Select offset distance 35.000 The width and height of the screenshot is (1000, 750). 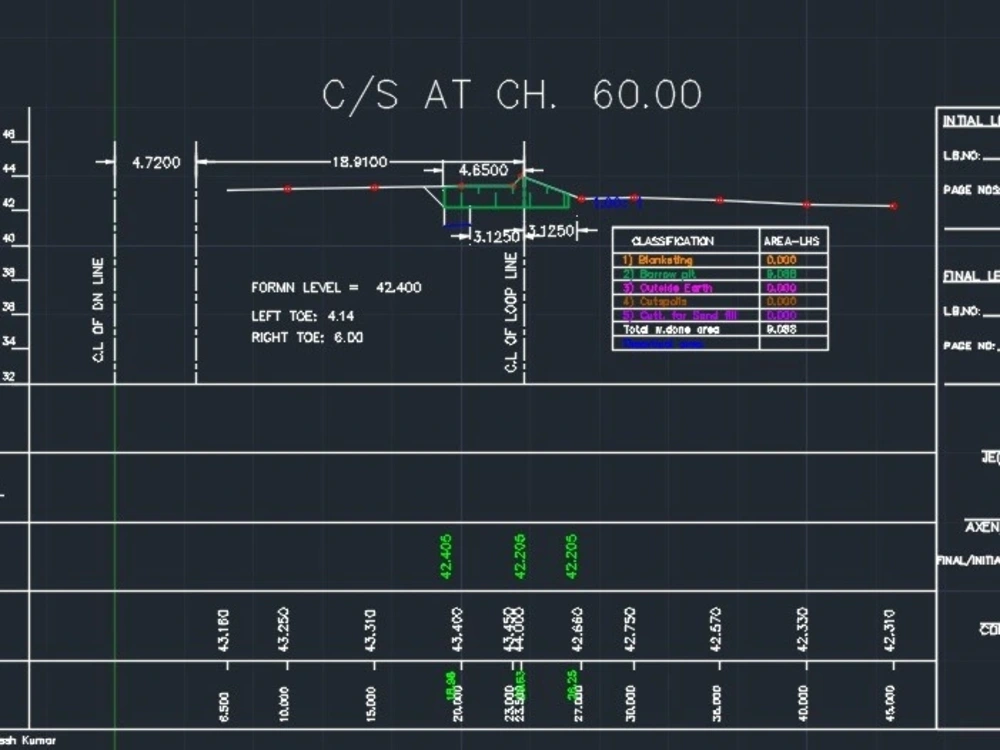pos(716,703)
